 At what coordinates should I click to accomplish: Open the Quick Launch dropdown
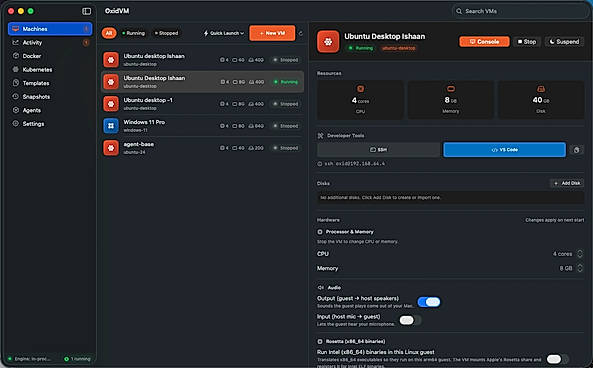pyautogui.click(x=224, y=33)
